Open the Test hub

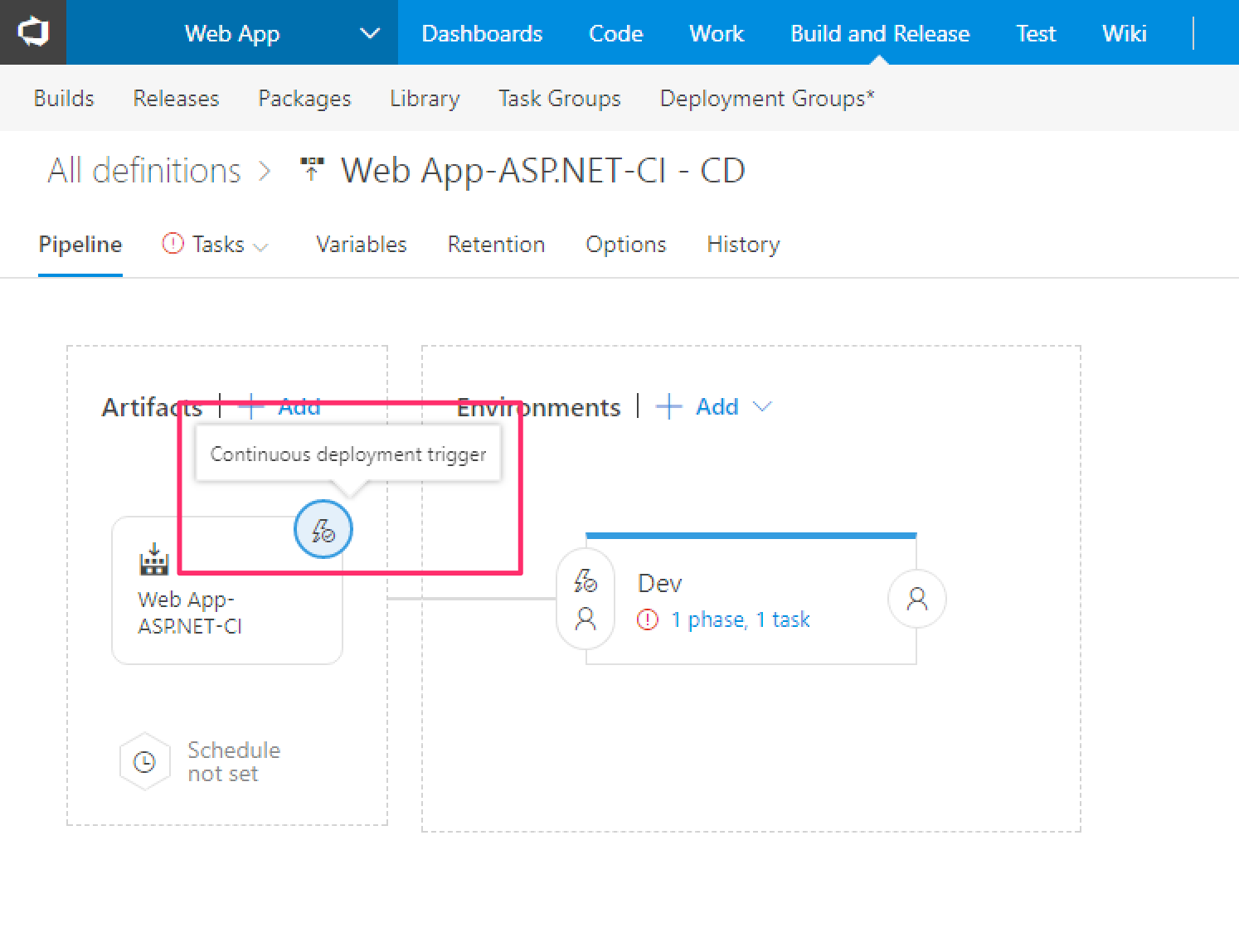coord(1036,33)
